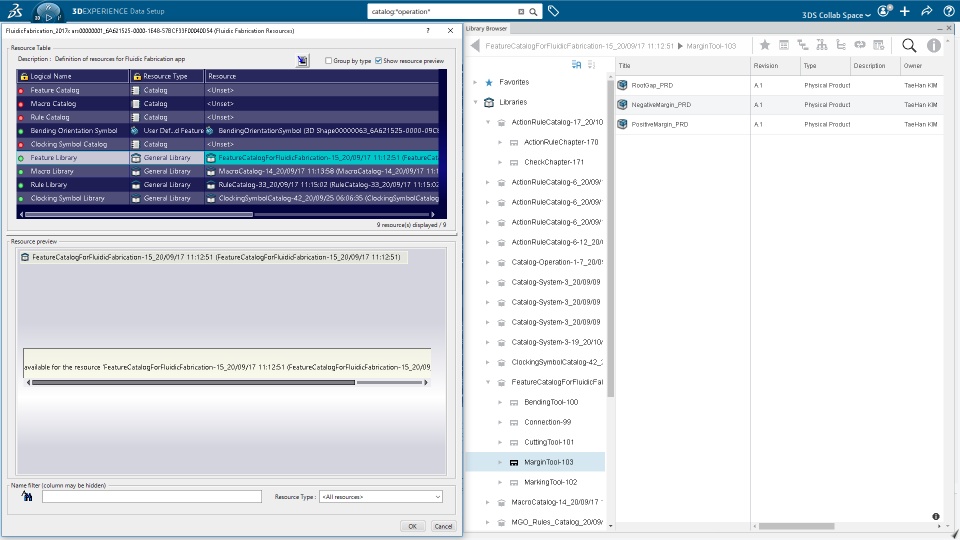The height and width of the screenshot is (540, 960).
Task: Click the RootGap_PRD product icon
Action: (x=623, y=85)
